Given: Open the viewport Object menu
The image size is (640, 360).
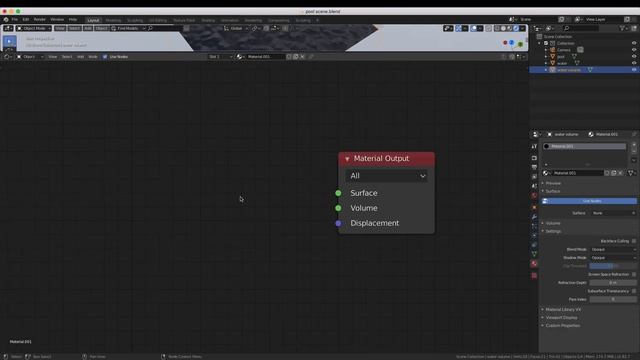Looking at the screenshot, I should (x=101, y=28).
